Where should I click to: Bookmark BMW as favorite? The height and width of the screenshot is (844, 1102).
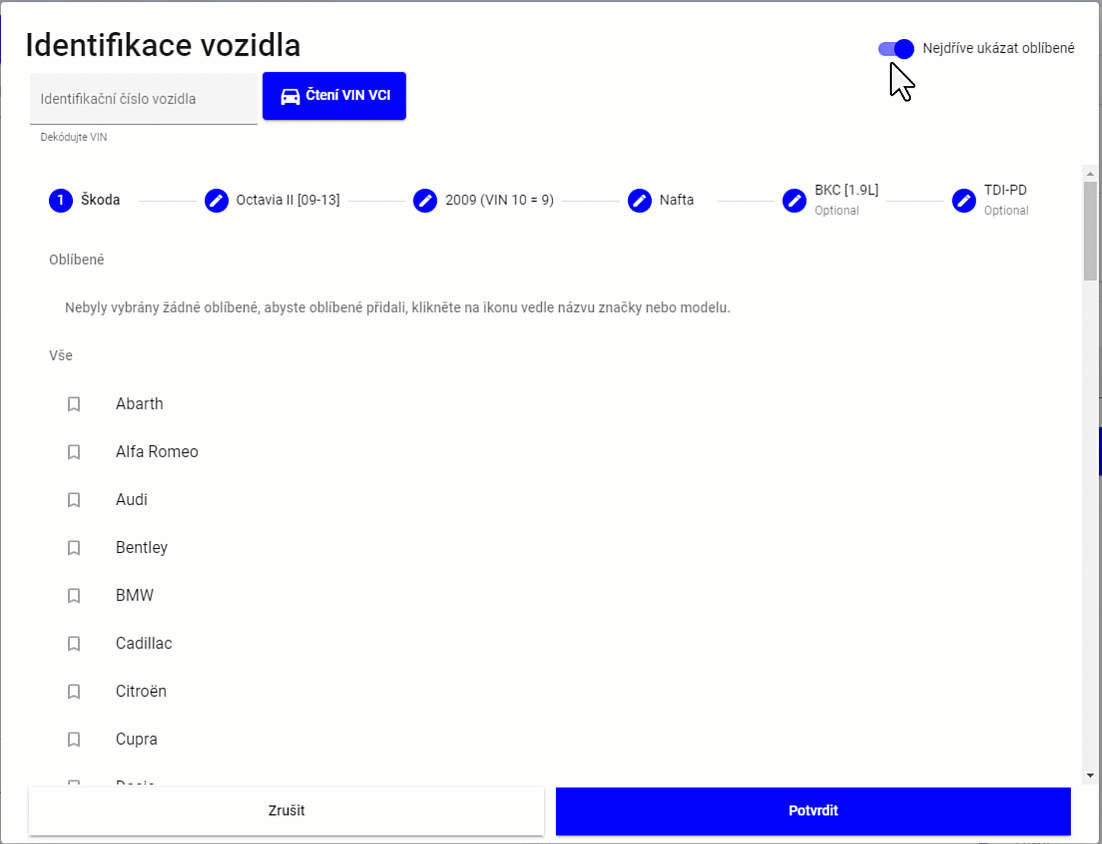pos(74,596)
